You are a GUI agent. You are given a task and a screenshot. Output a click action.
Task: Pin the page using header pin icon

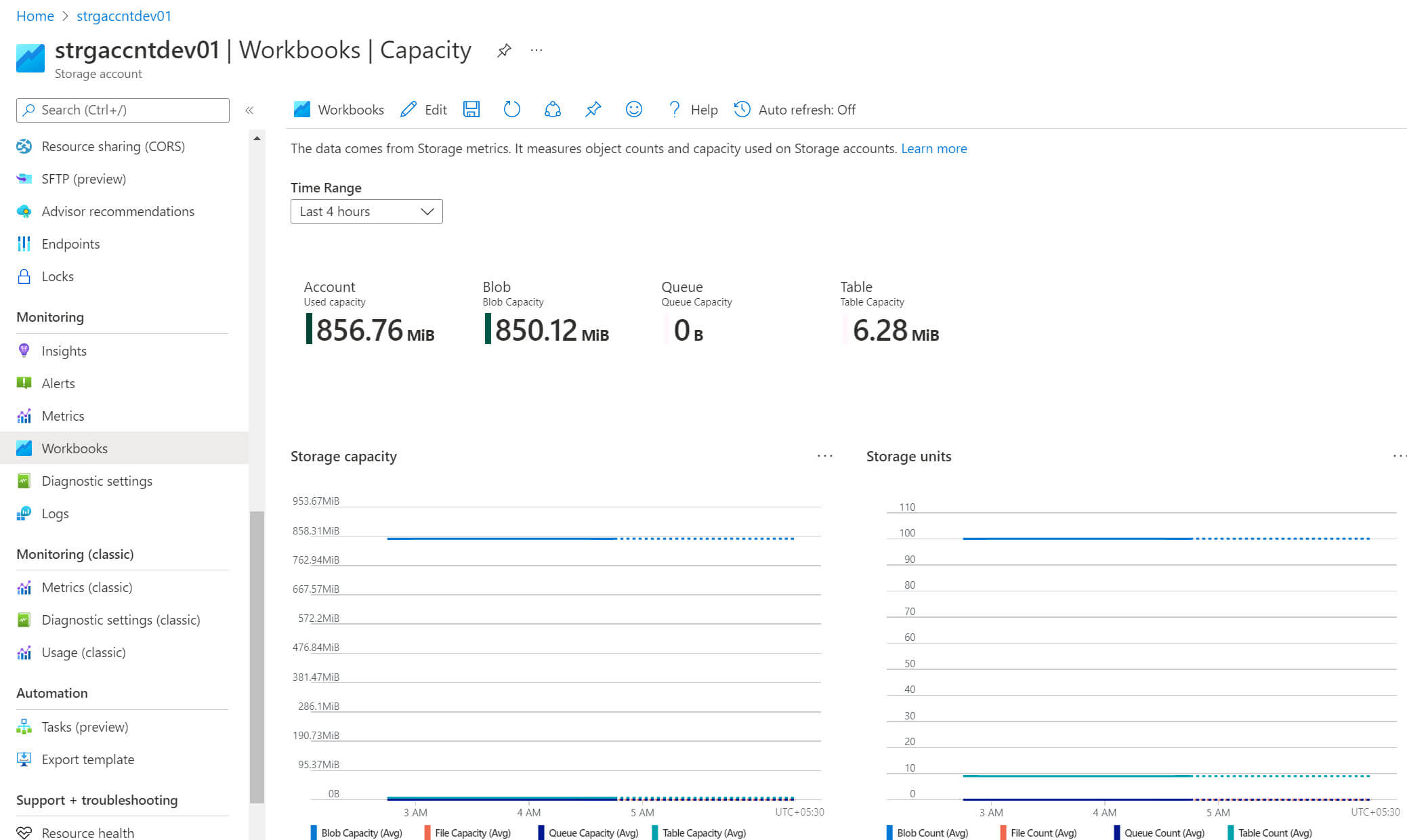pos(503,51)
